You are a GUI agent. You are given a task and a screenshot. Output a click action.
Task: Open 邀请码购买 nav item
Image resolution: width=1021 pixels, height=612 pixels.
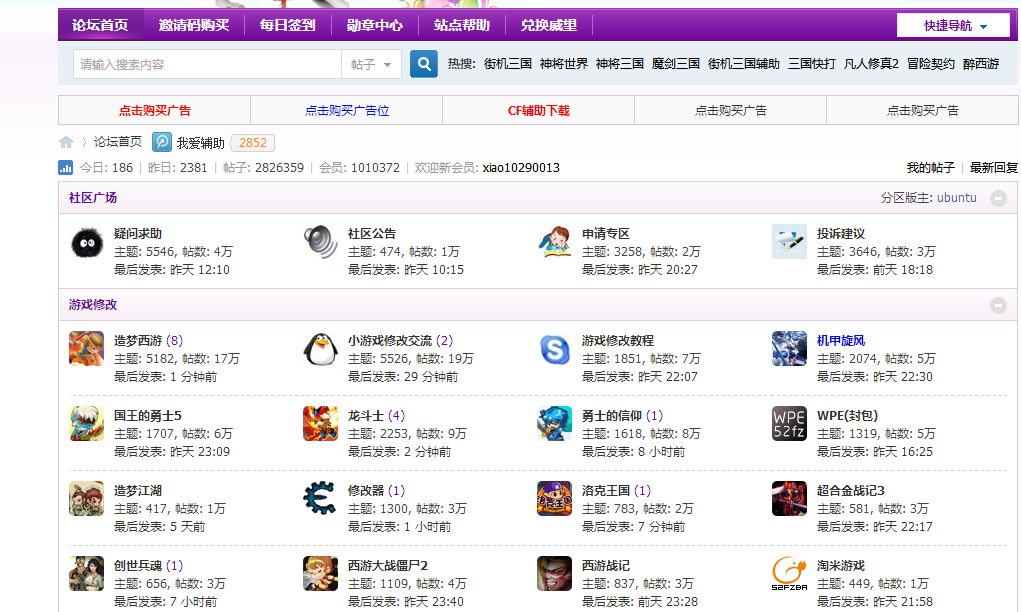coord(193,25)
